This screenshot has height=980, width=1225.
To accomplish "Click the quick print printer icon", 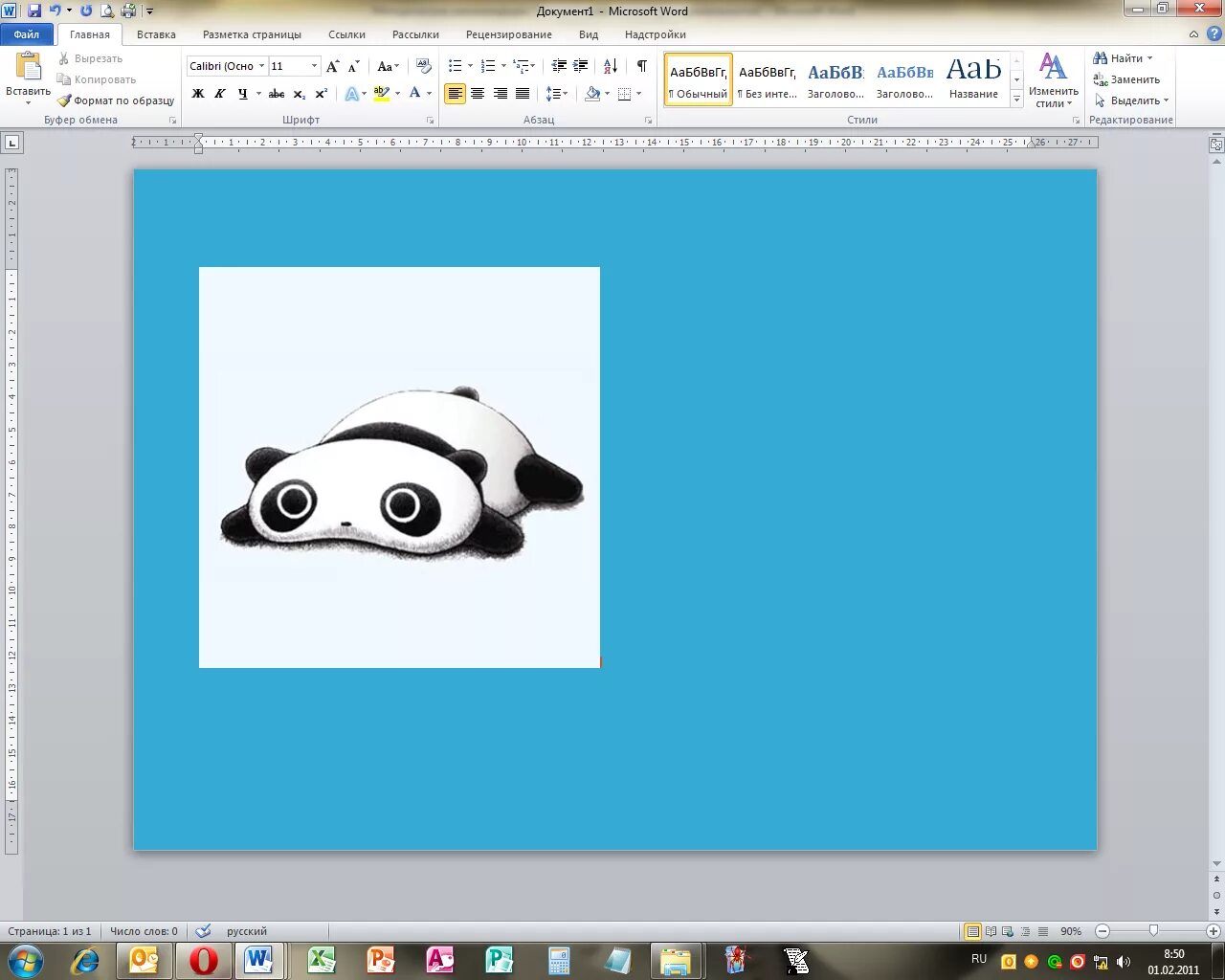I will tap(128, 11).
